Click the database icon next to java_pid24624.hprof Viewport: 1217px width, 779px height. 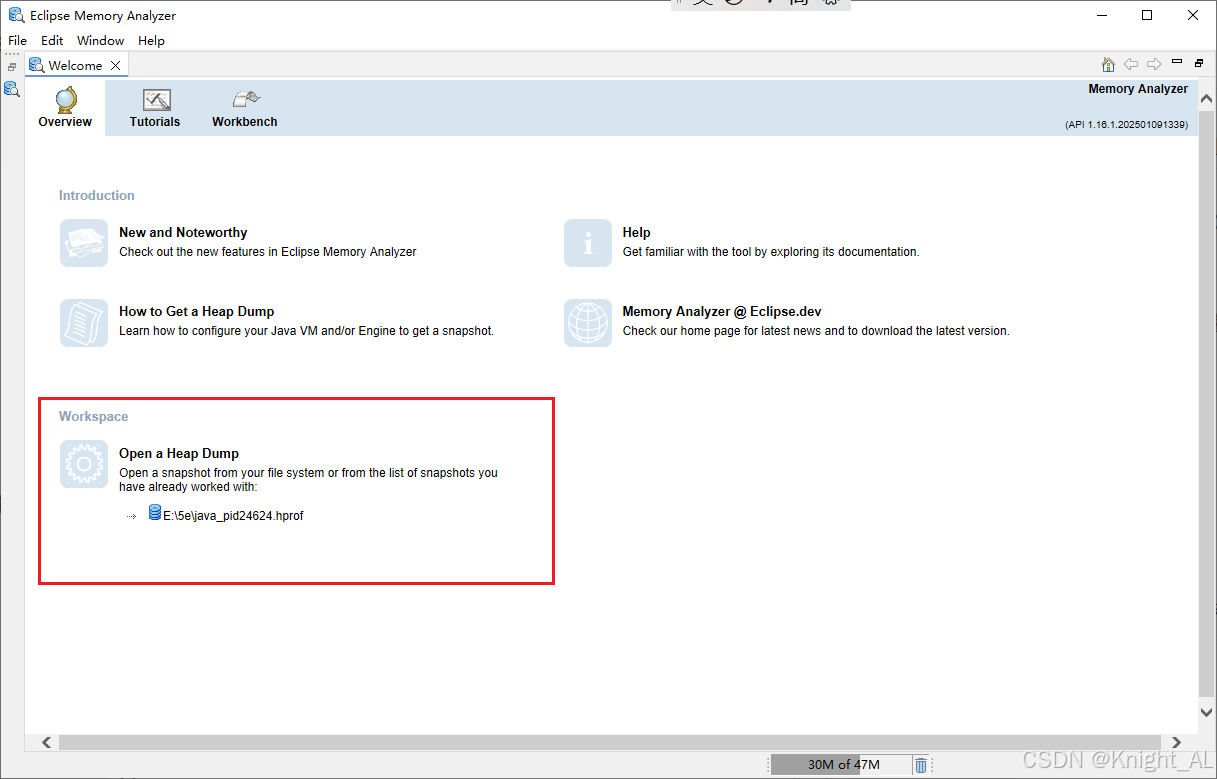tap(155, 513)
